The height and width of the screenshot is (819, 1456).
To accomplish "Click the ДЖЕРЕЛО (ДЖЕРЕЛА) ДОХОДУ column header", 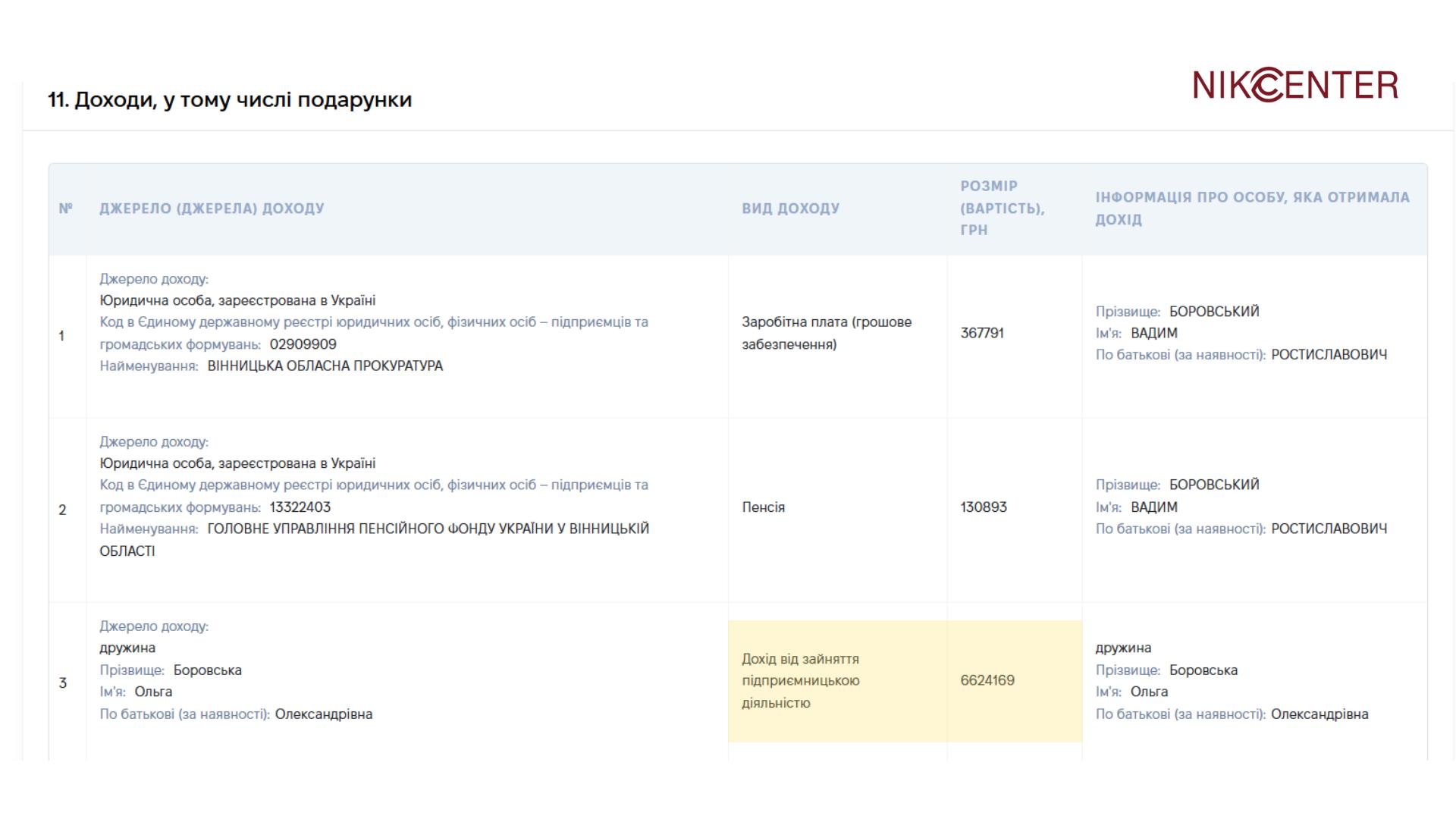I will [212, 209].
